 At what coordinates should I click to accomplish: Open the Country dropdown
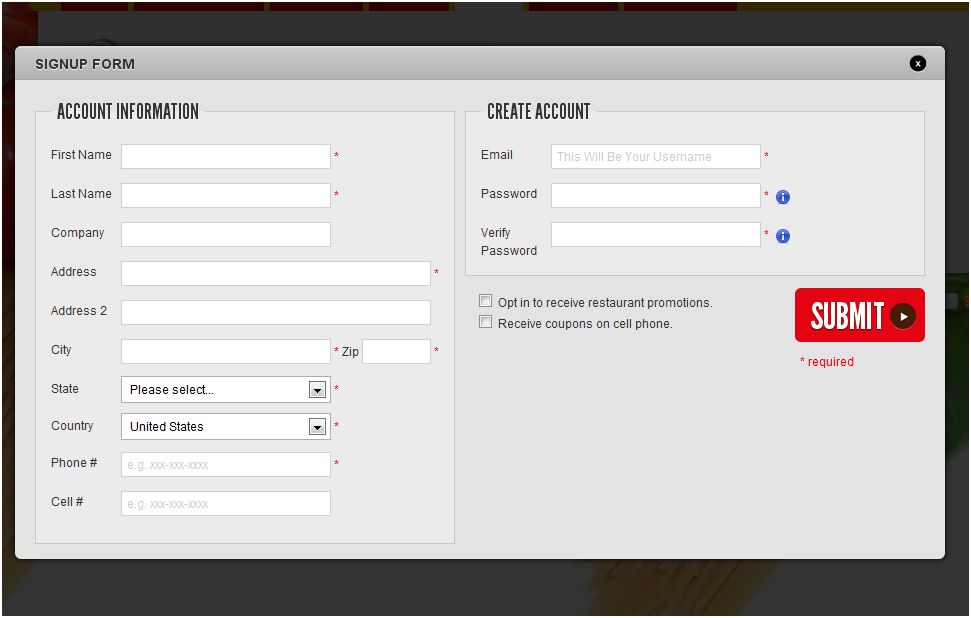click(226, 427)
